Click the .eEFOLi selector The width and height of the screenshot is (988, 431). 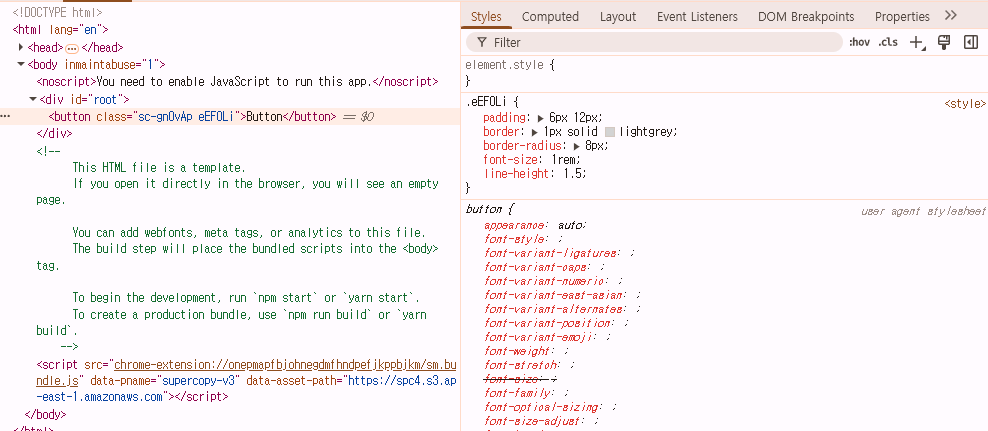[488, 101]
